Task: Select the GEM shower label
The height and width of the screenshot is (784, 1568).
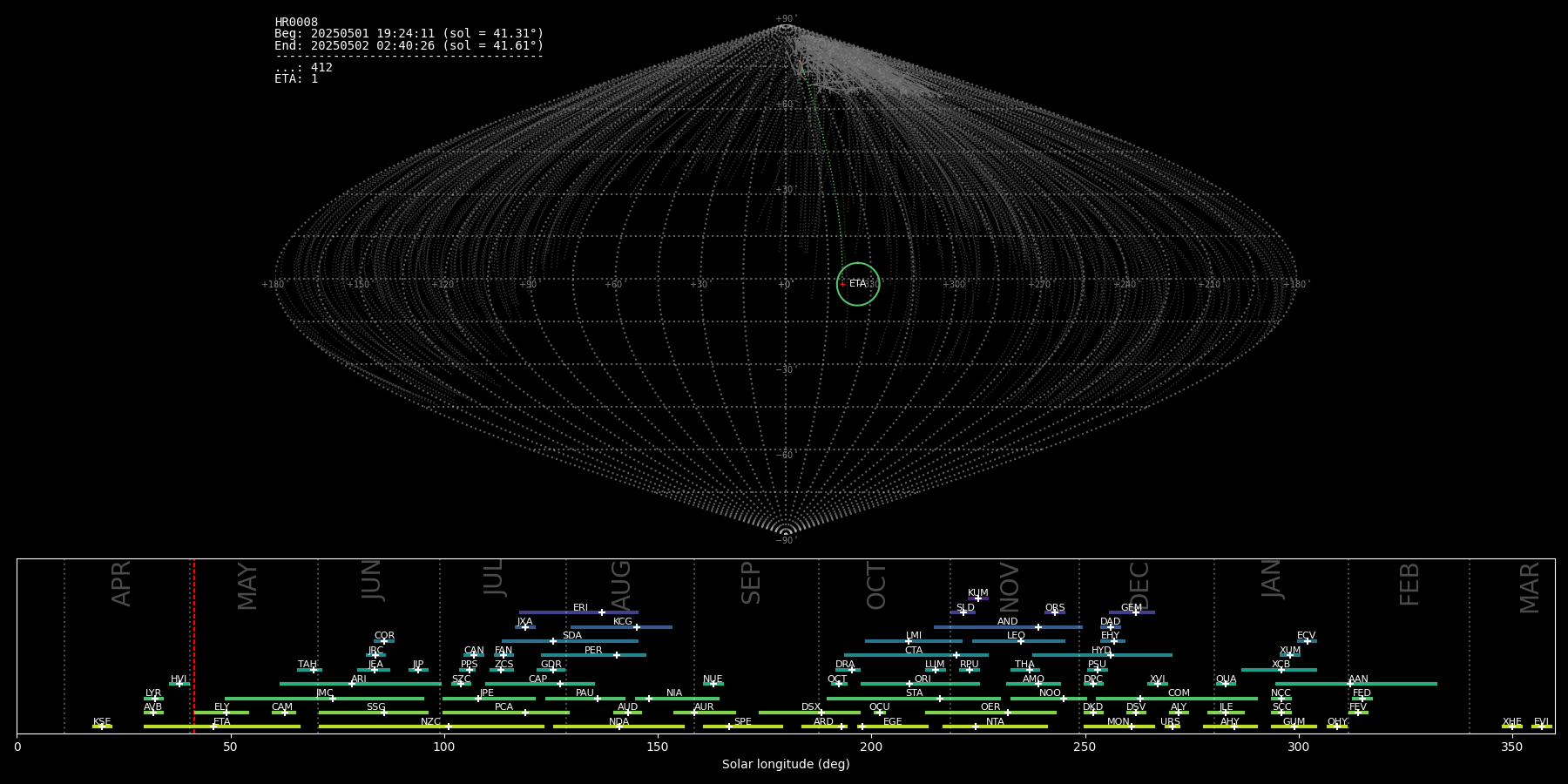Action: [x=1132, y=607]
